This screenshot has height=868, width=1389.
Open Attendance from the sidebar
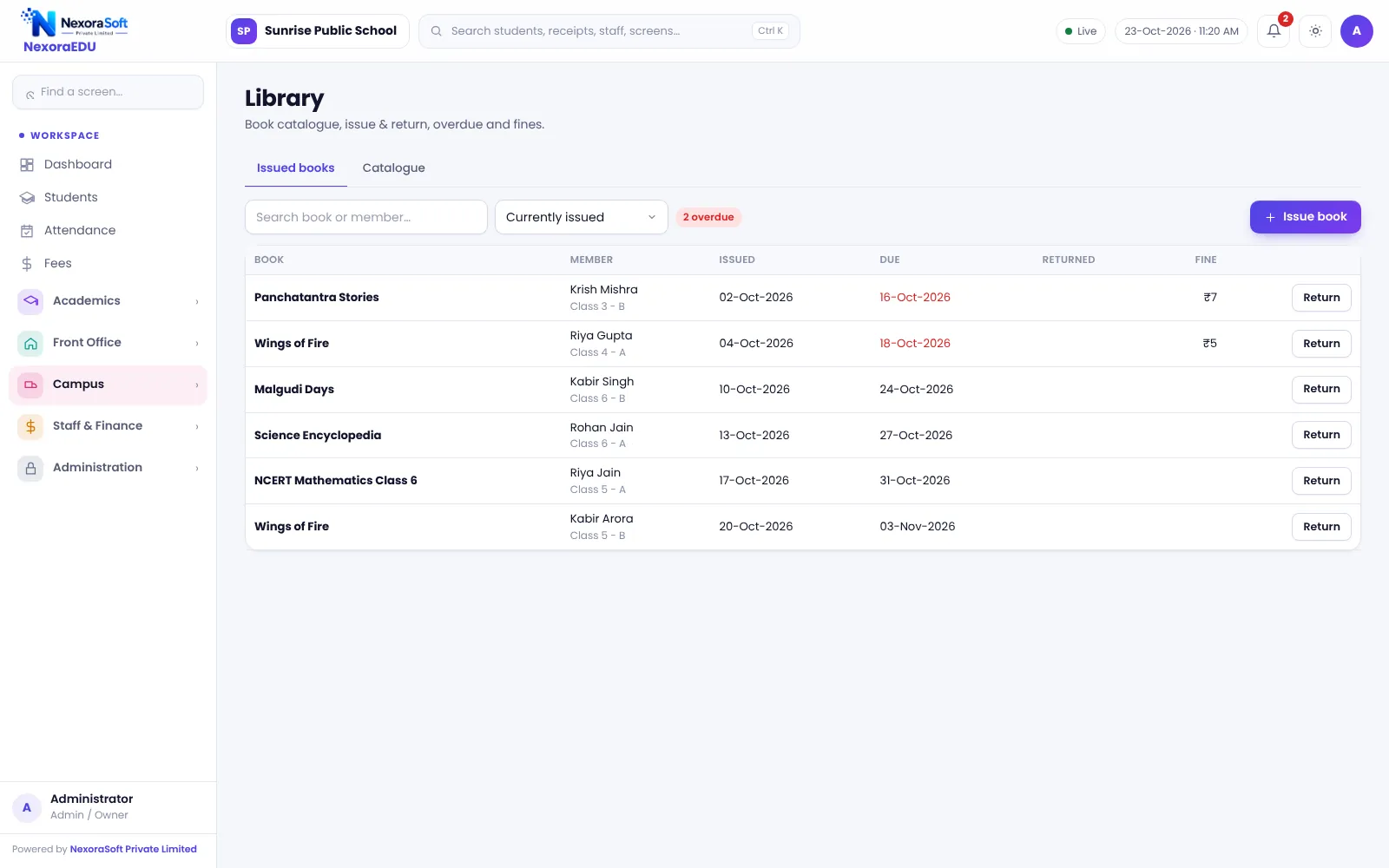point(108,231)
